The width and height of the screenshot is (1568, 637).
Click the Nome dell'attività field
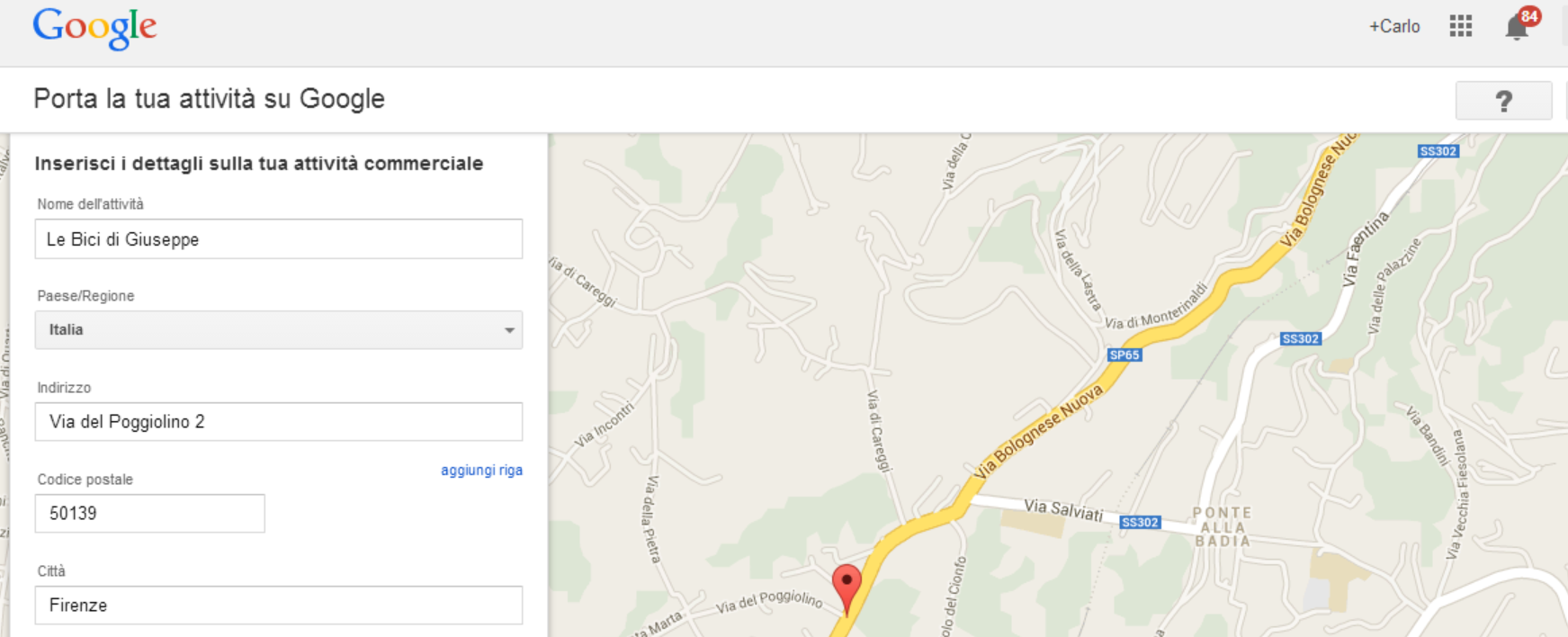(279, 239)
